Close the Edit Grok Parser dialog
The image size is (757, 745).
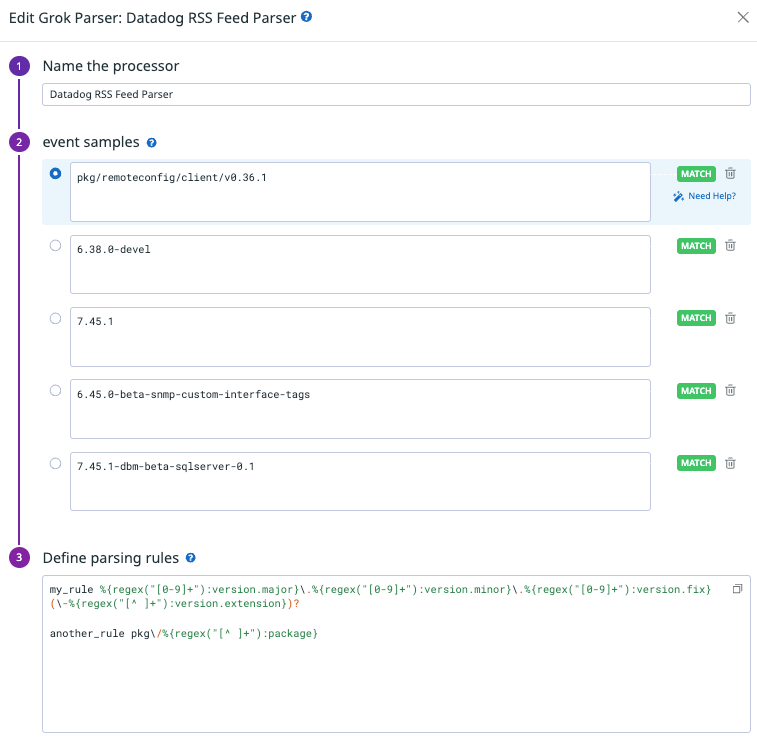(x=742, y=17)
